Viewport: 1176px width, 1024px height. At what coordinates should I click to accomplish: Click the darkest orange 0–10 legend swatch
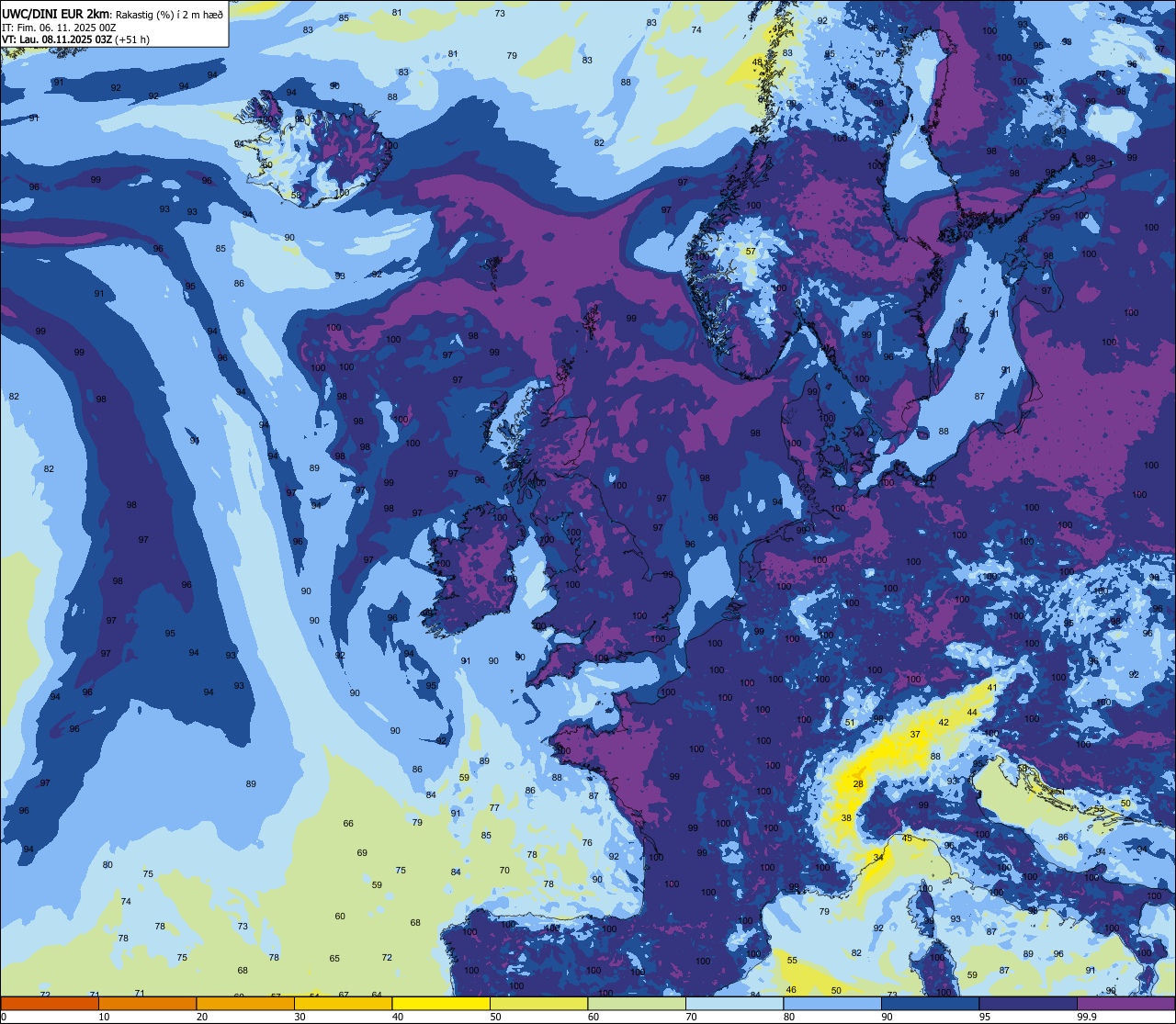tap(50, 1003)
